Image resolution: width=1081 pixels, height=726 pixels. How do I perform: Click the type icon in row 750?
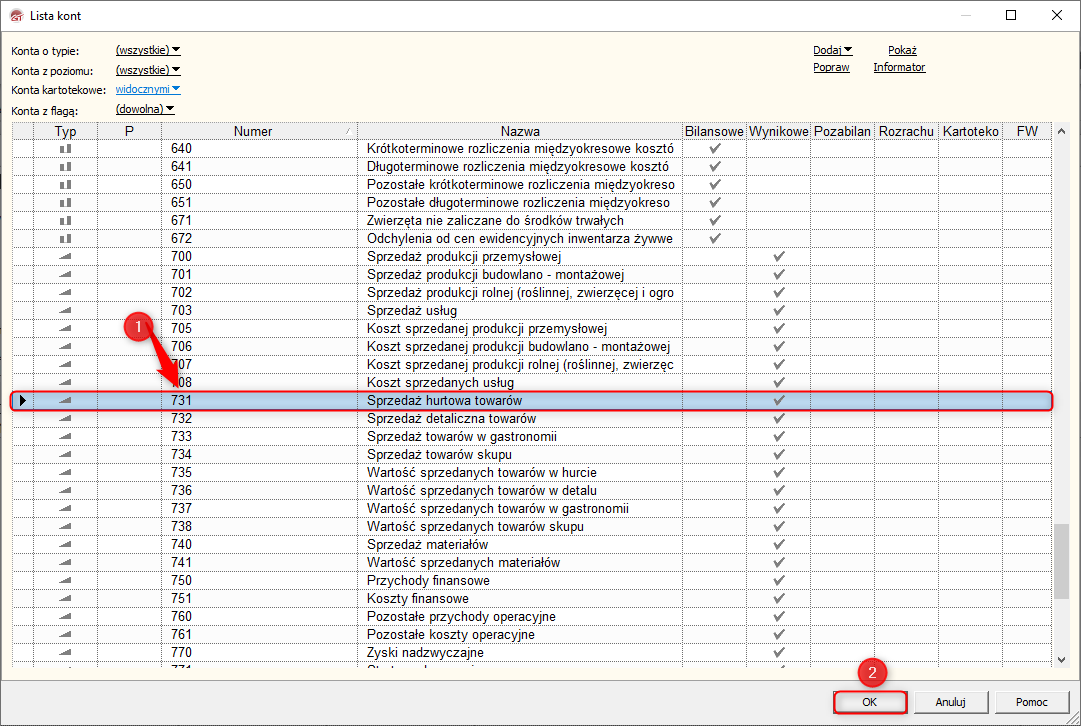click(x=66, y=581)
